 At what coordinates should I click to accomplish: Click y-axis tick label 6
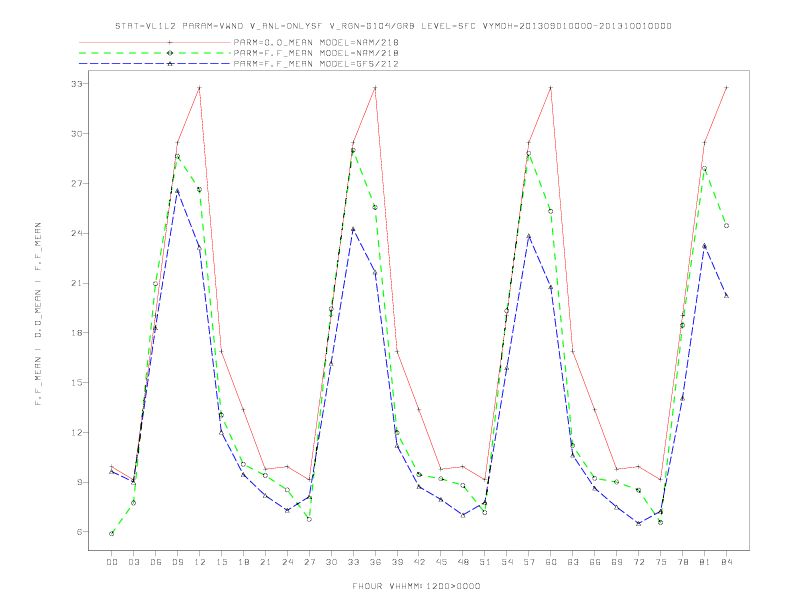pos(79,532)
